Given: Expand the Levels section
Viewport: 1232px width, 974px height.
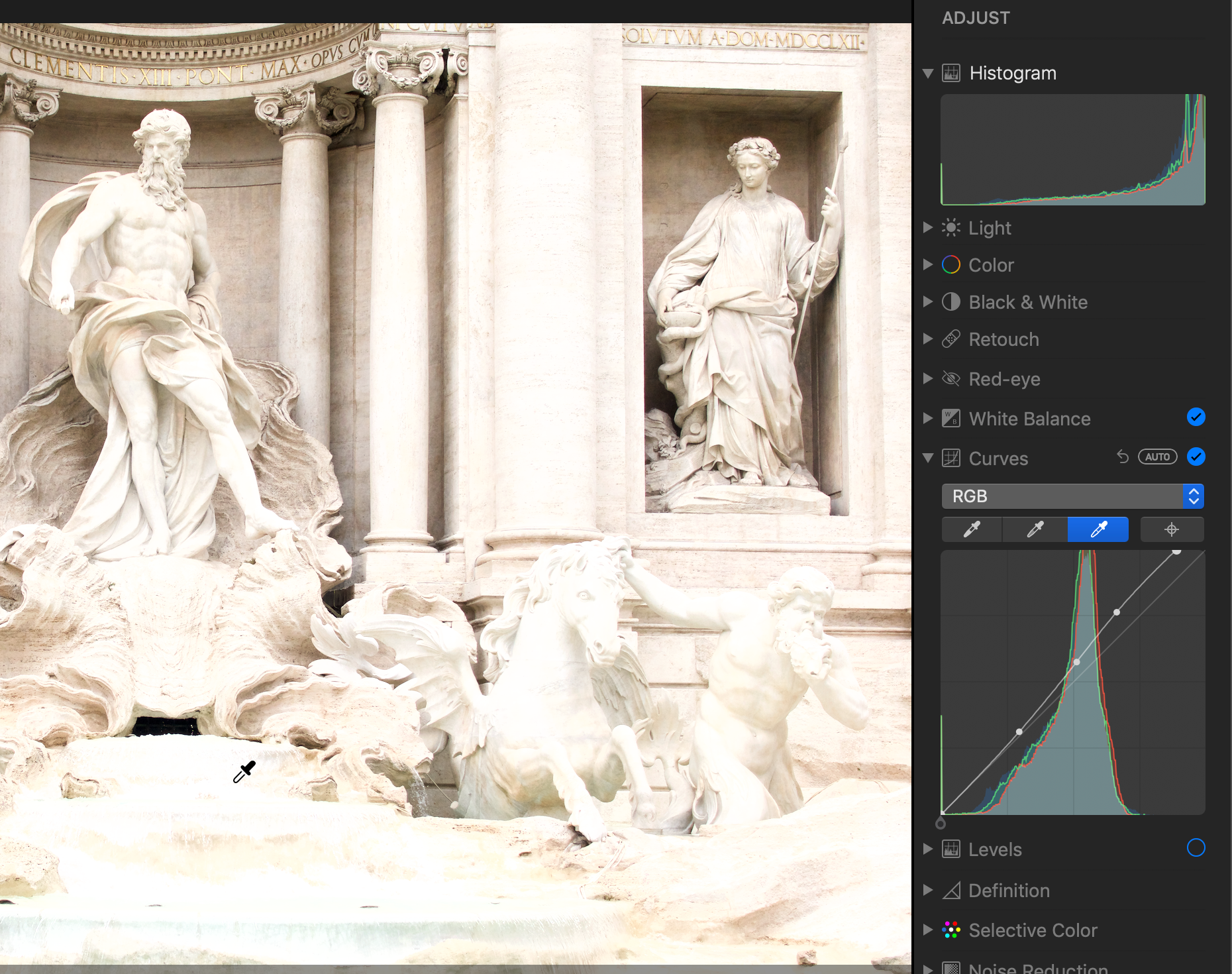Looking at the screenshot, I should 928,849.
